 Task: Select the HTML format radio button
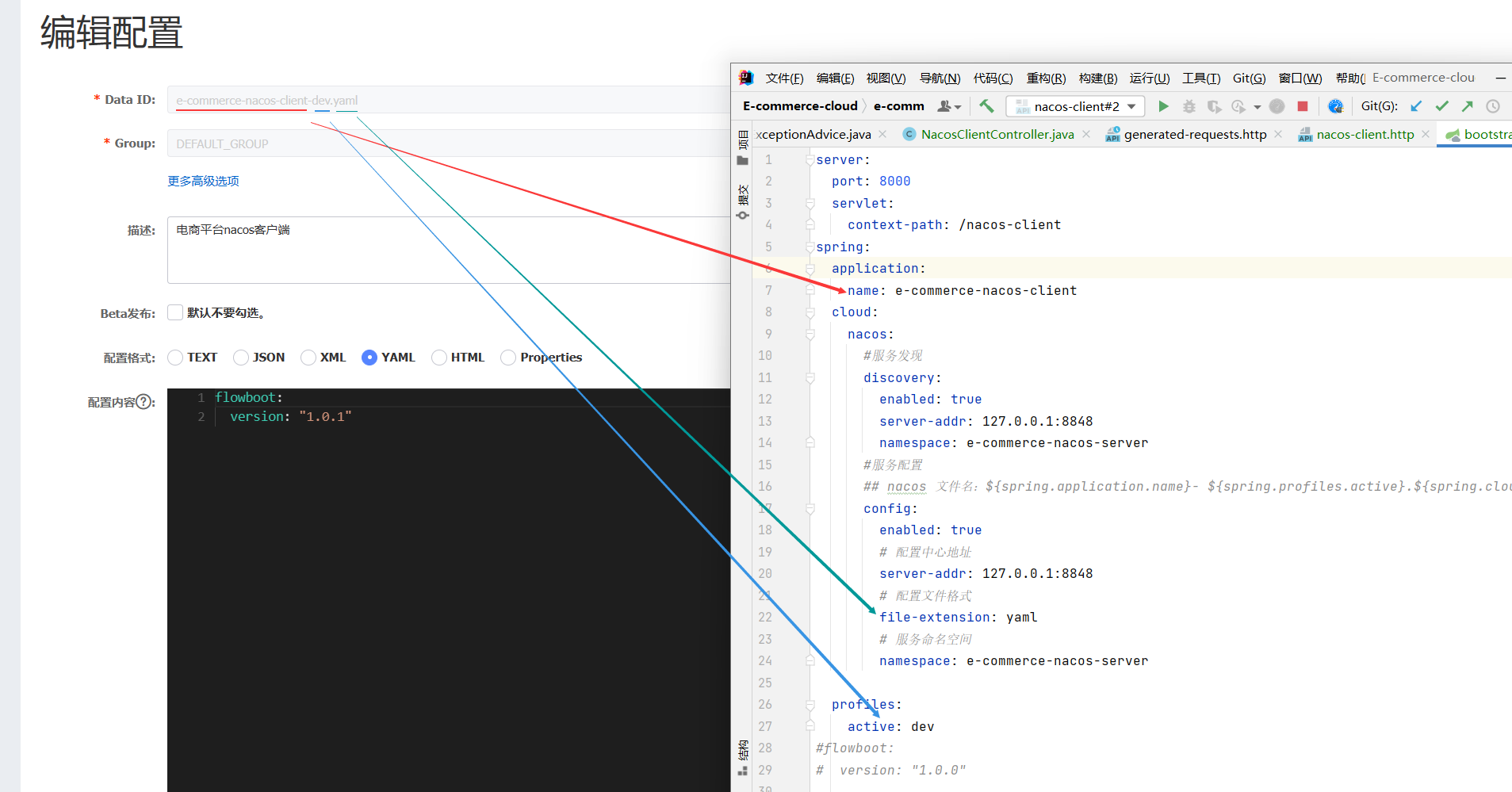tap(439, 358)
